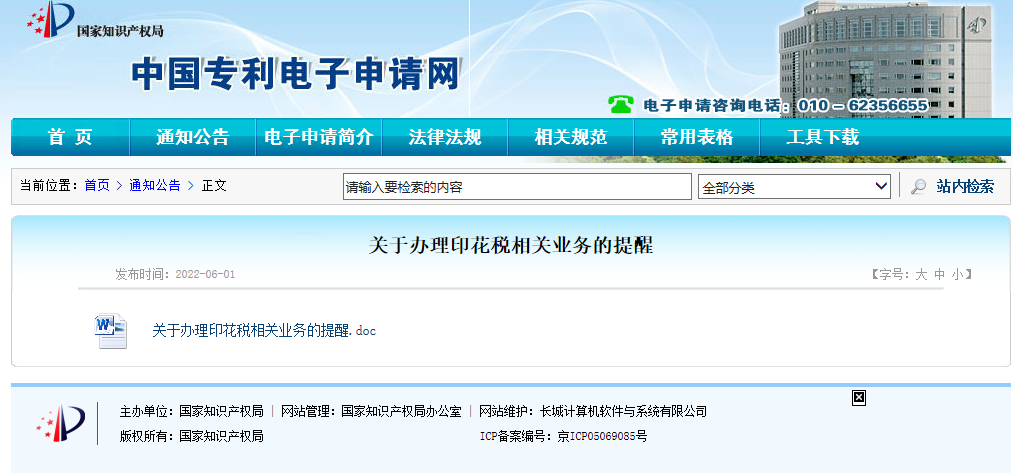Click the publish date 2022-06-01
The height and width of the screenshot is (475, 1013).
pos(203,275)
